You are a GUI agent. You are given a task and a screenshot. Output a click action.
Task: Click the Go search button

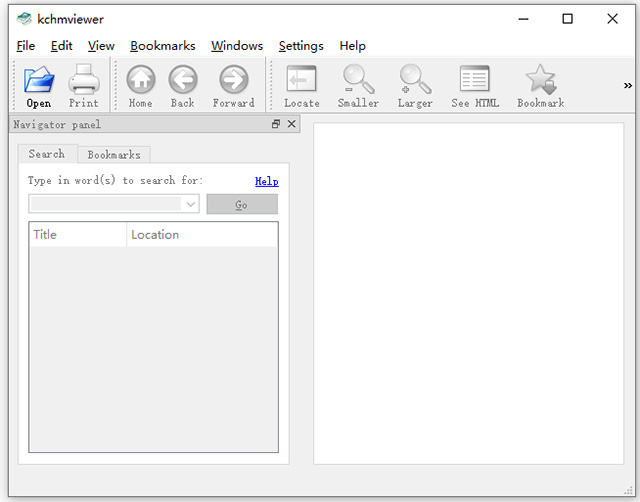[241, 204]
